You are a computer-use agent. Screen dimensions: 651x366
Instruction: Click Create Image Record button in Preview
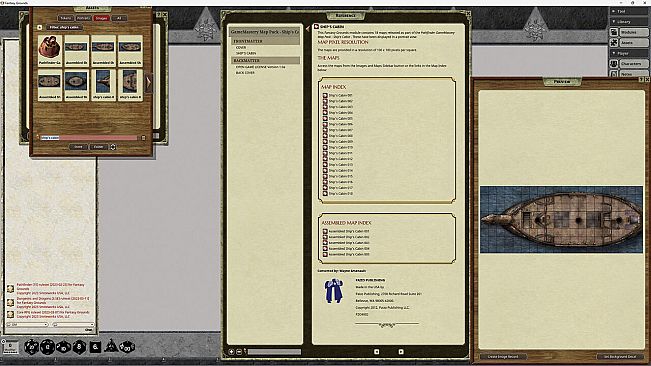pyautogui.click(x=503, y=356)
